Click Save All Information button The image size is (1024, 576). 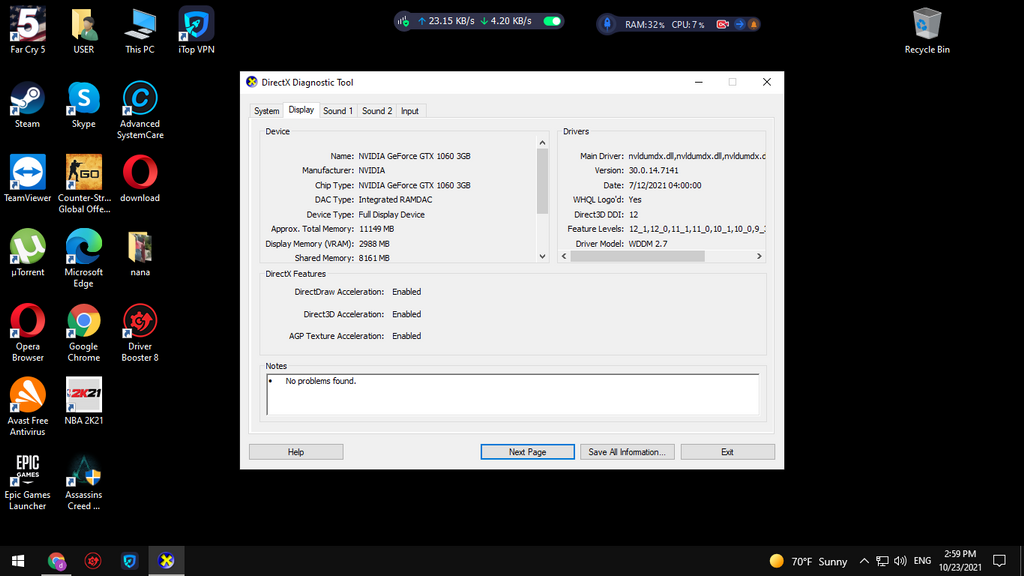point(627,452)
